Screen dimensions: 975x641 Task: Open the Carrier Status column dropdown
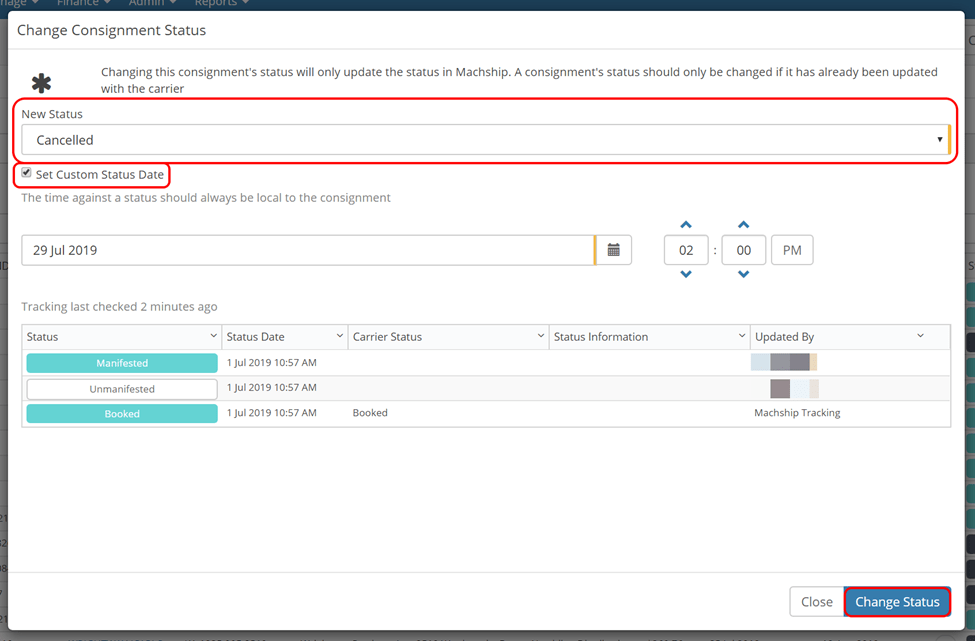540,336
